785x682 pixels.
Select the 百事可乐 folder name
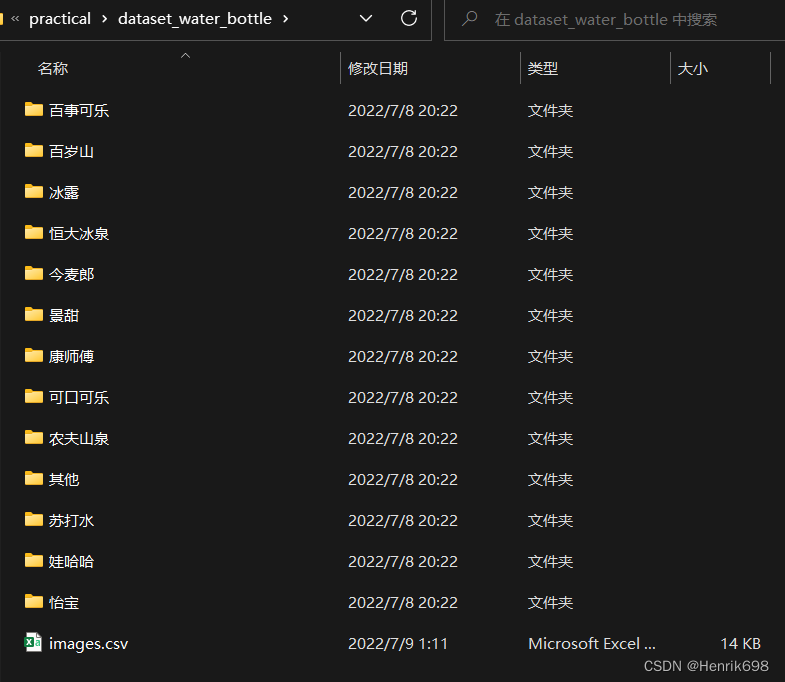pyautogui.click(x=79, y=110)
